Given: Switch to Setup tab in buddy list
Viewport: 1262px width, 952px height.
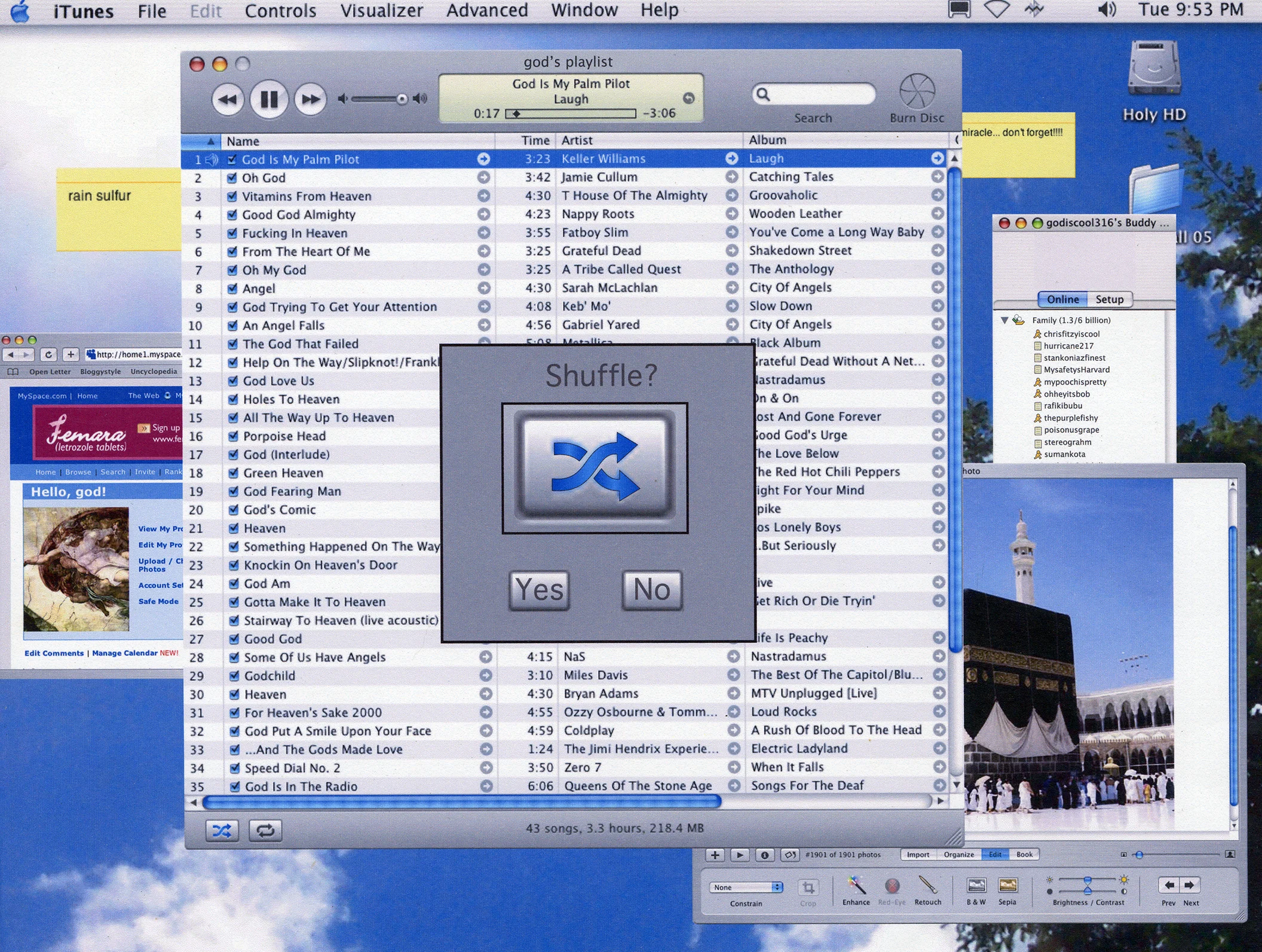Looking at the screenshot, I should click(x=1109, y=299).
